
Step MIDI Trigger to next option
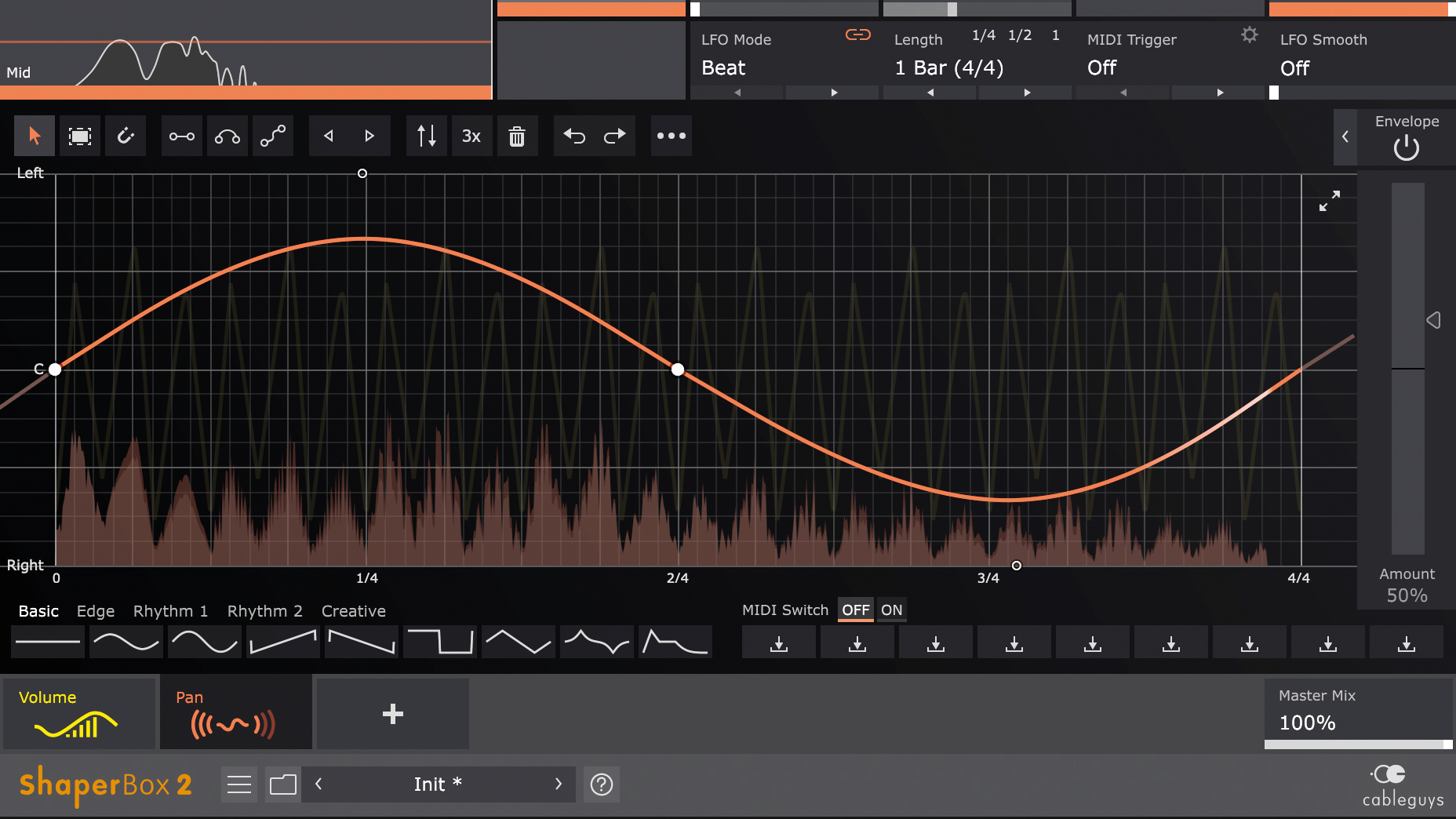click(1220, 93)
